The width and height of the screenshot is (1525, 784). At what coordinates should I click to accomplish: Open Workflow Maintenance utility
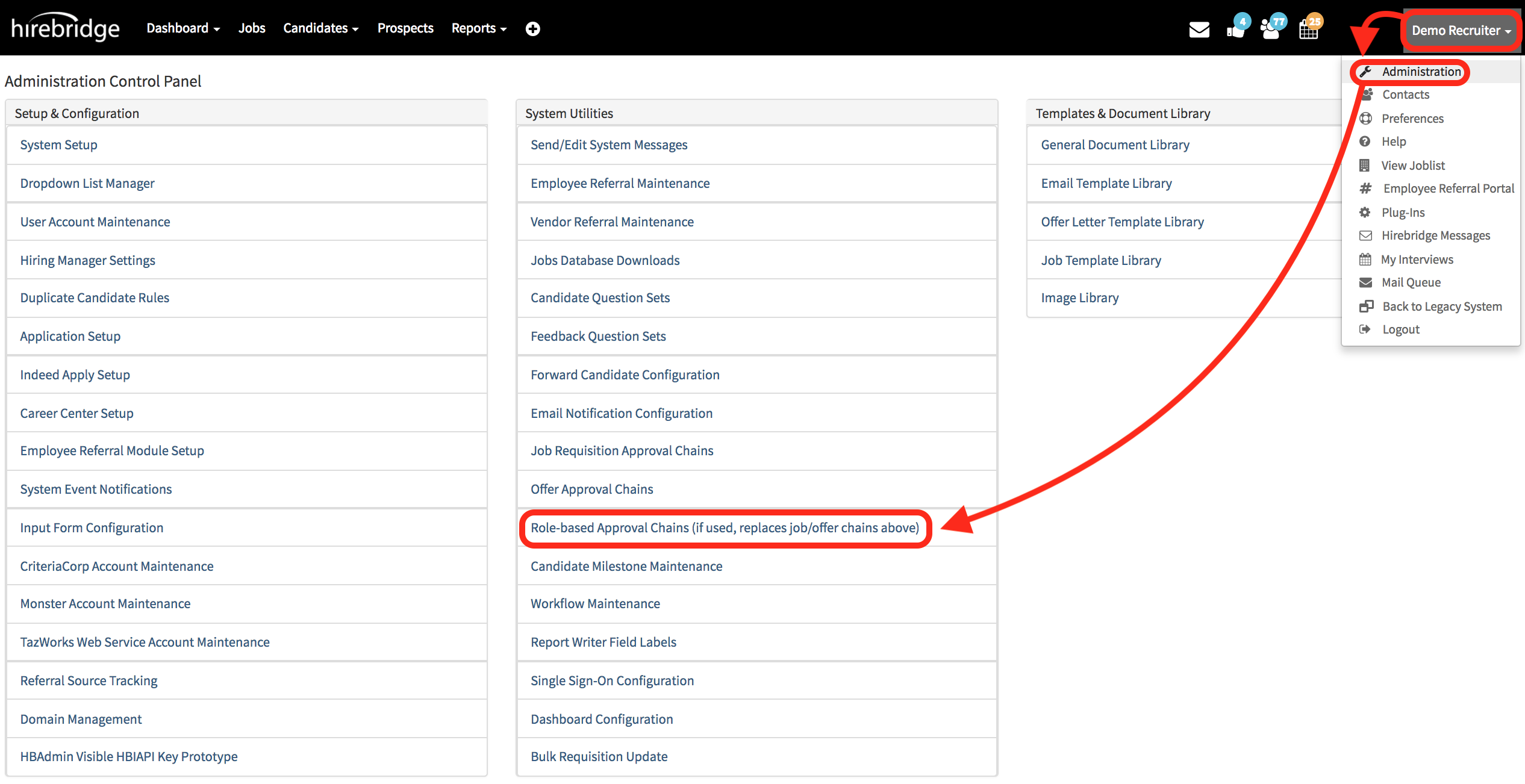595,603
